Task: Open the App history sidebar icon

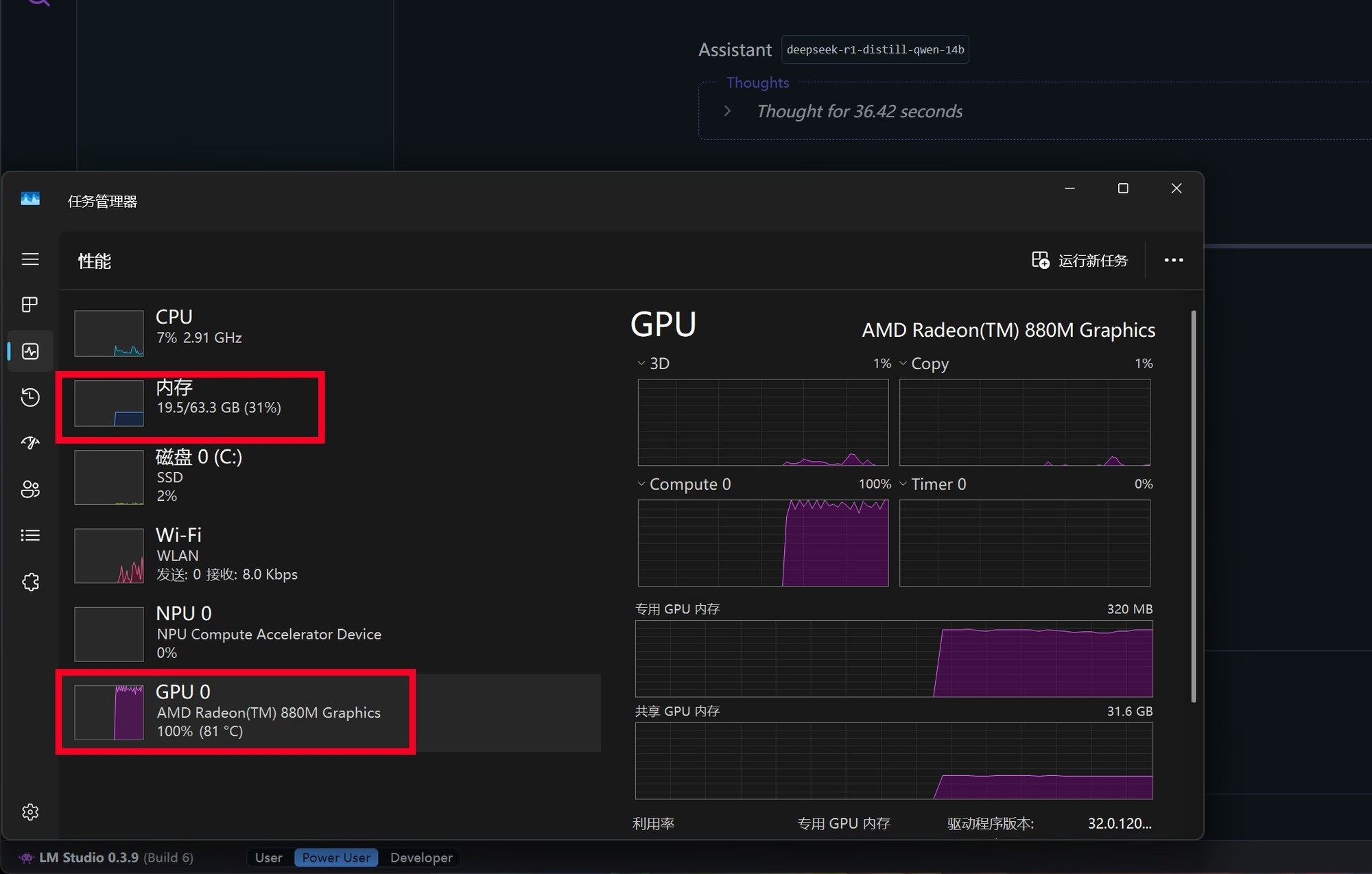Action: (x=30, y=397)
